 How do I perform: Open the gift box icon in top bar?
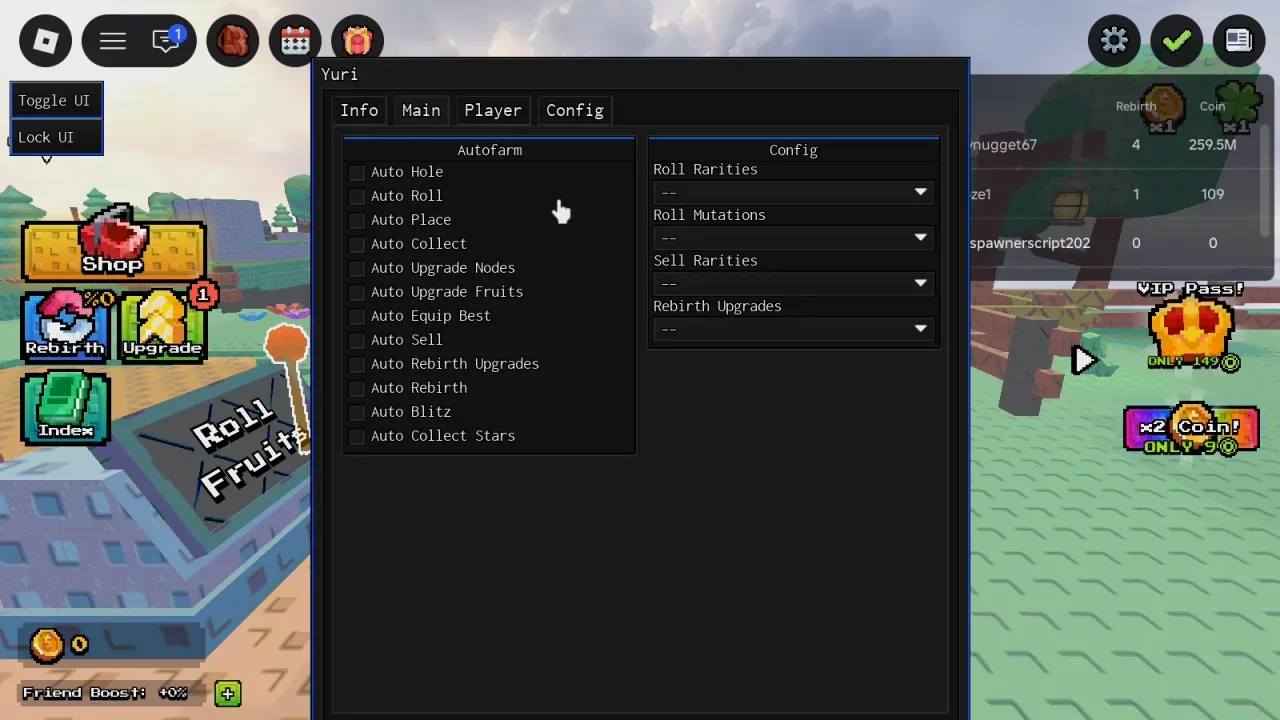[x=358, y=41]
